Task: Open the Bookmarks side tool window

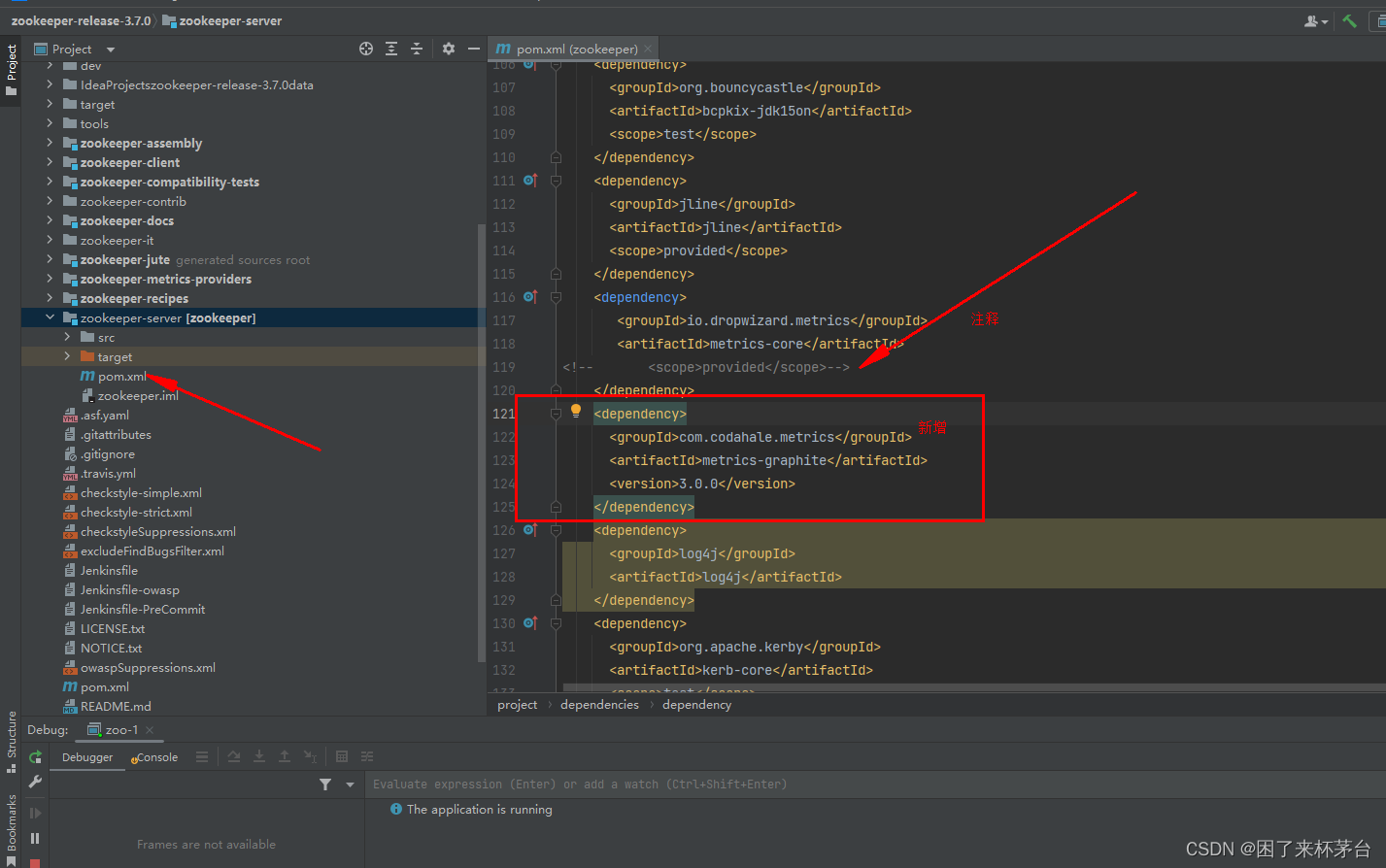Action: click(11, 828)
